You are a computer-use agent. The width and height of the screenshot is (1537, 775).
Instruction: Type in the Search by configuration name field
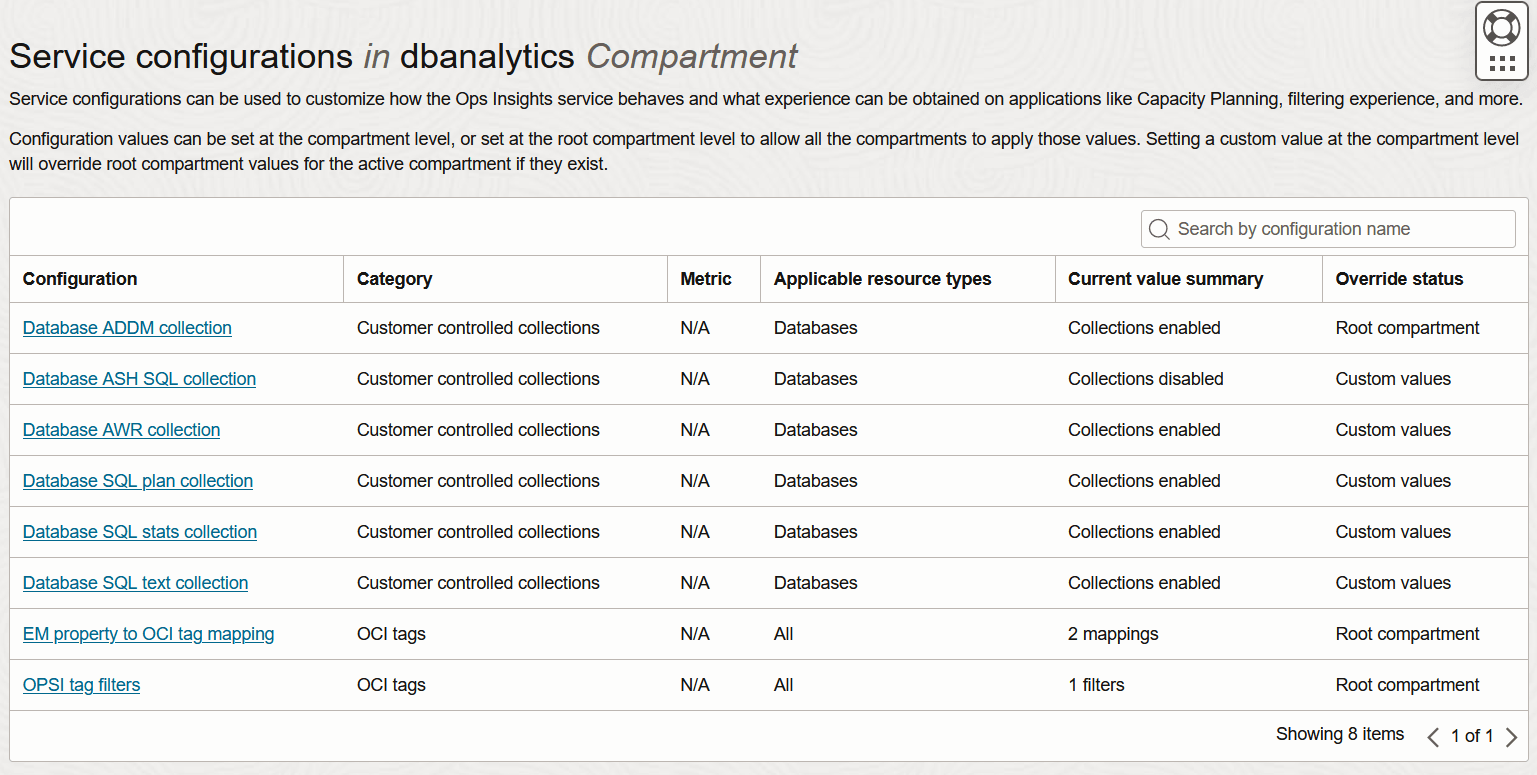coord(1340,229)
